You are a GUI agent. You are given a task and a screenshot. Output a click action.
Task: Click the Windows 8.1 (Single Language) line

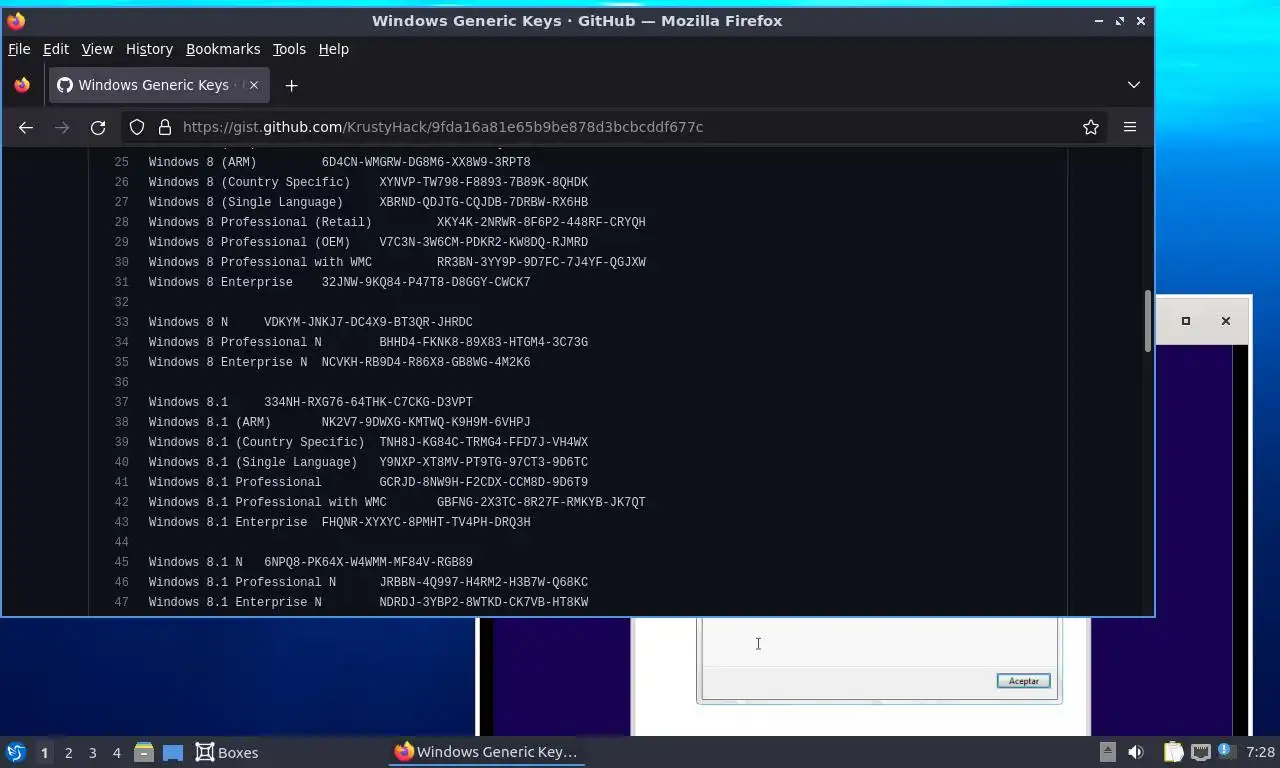coord(368,462)
